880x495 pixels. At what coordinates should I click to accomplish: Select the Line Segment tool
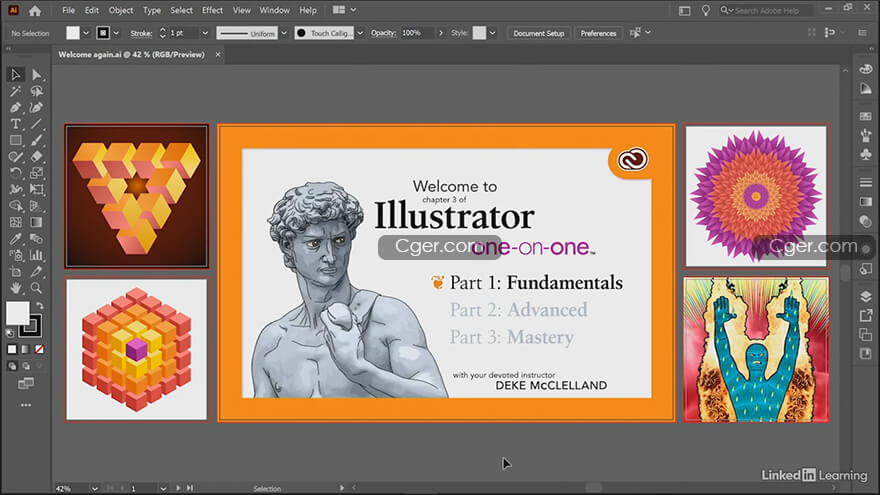36,124
